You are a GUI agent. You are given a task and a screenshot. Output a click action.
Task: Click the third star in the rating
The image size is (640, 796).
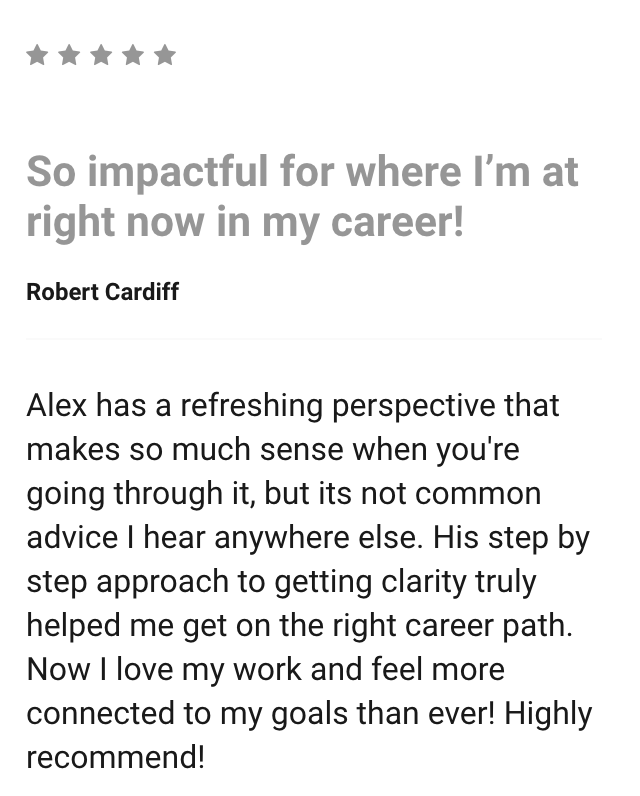101,55
